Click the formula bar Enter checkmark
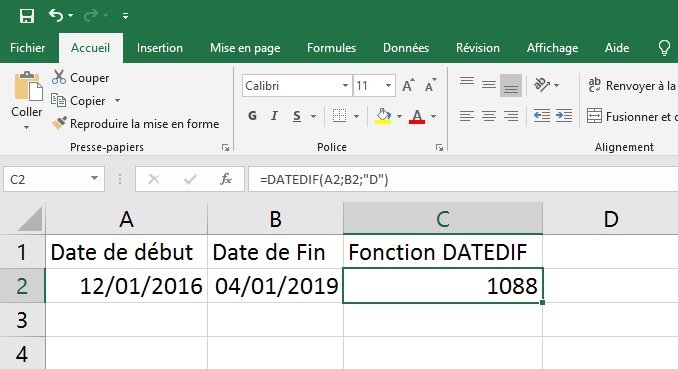 [190, 179]
